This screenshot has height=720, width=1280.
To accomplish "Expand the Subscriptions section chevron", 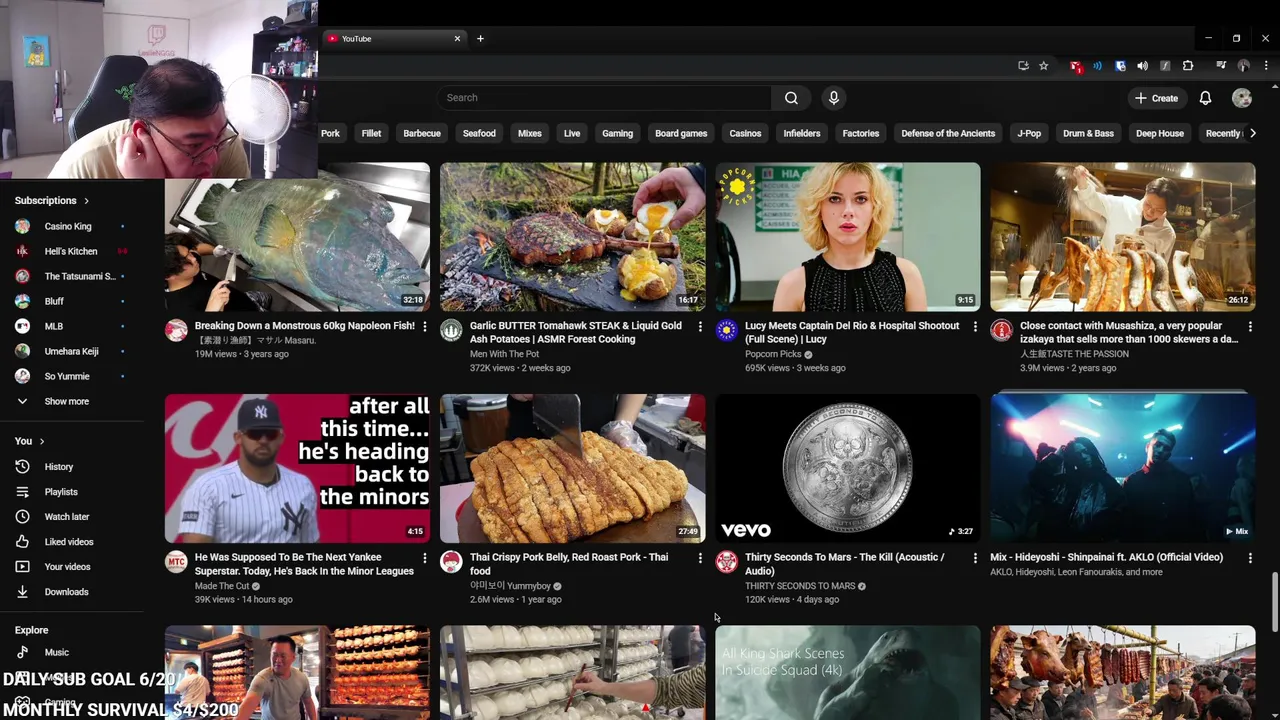I will pos(86,201).
